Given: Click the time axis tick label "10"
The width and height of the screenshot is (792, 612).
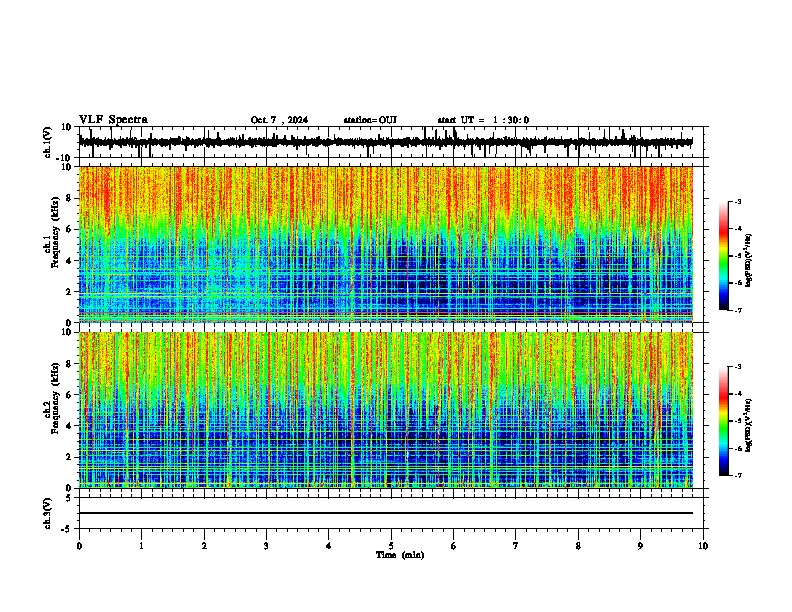Looking at the screenshot, I should (x=703, y=546).
